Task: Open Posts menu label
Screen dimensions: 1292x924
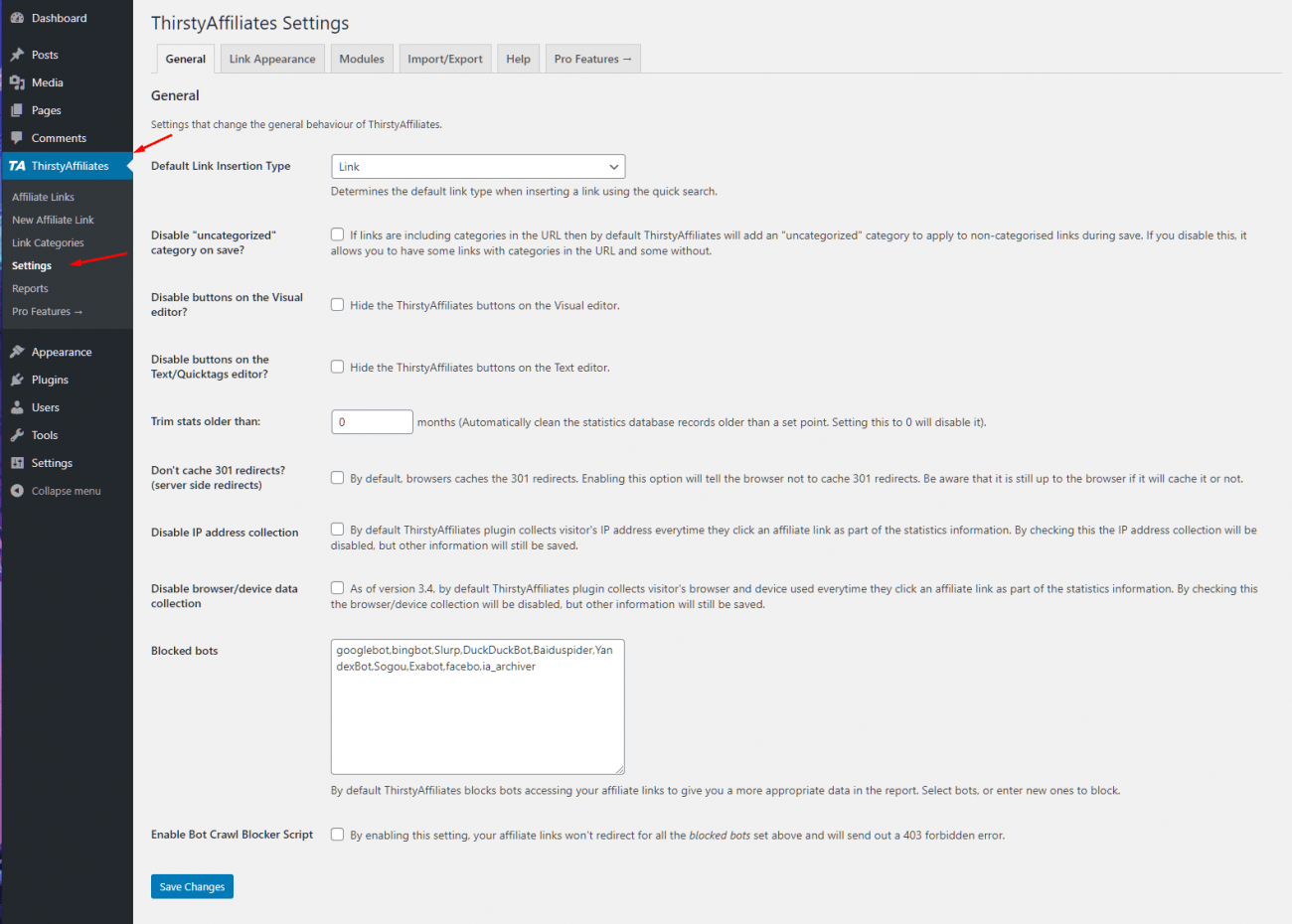Action: coord(45,55)
